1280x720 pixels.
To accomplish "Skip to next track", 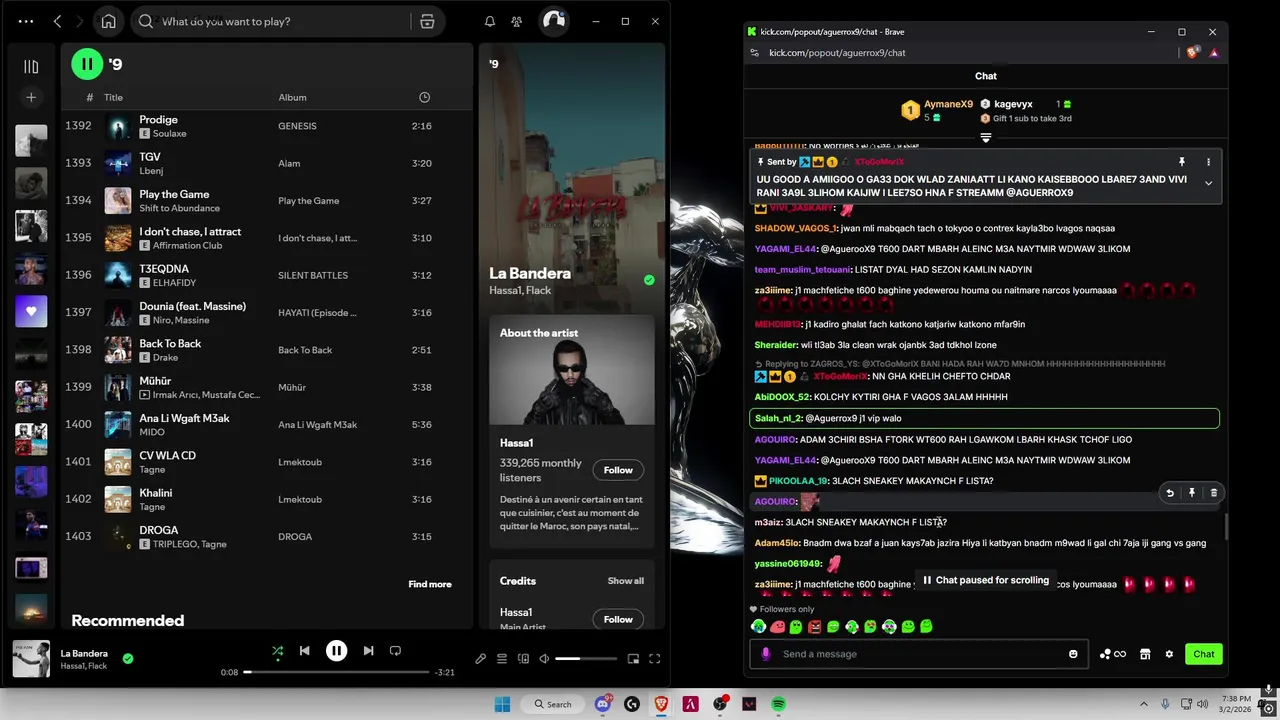I will 368,651.
